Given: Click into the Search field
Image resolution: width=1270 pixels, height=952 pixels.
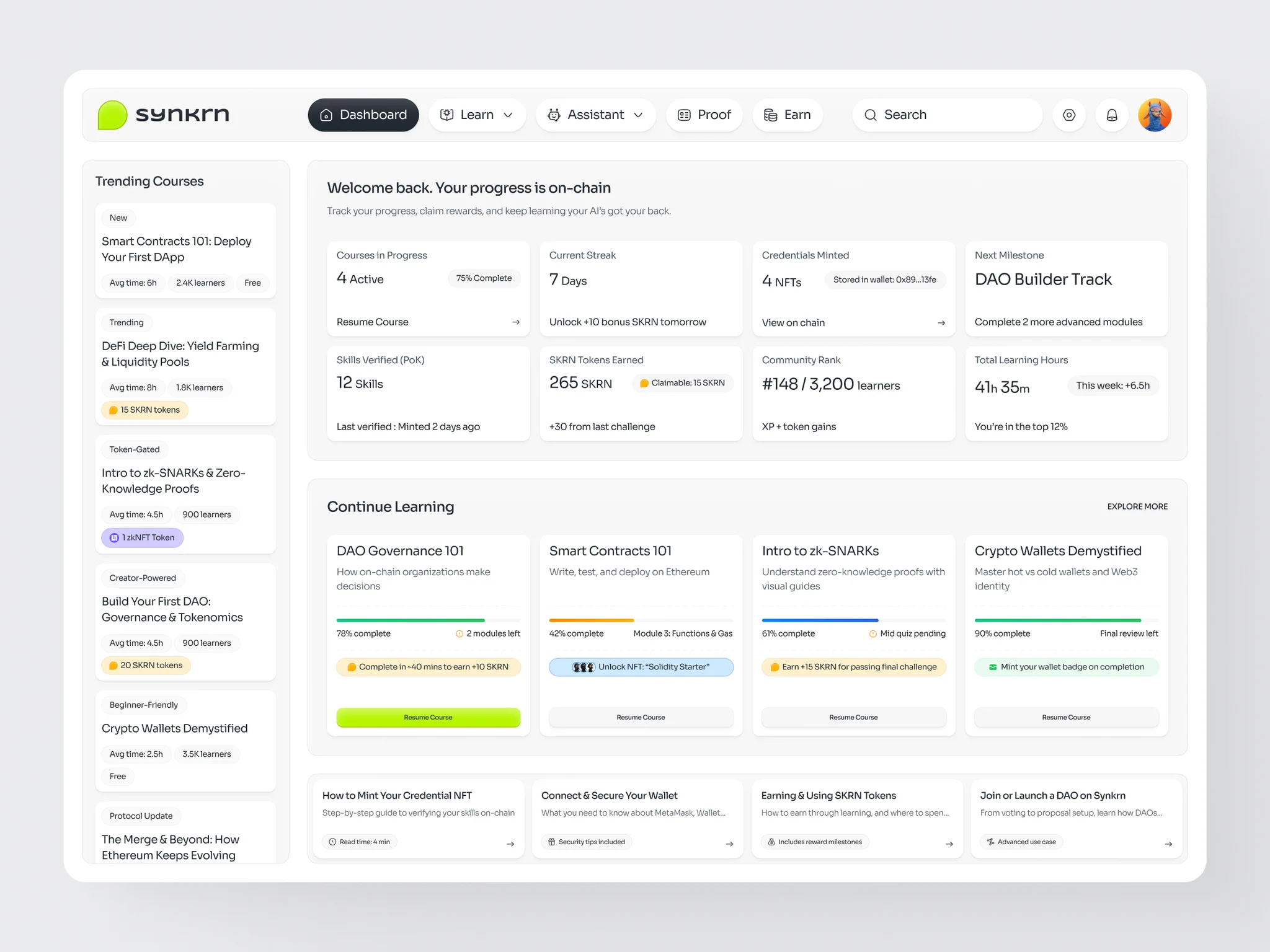Looking at the screenshot, I should [x=948, y=115].
